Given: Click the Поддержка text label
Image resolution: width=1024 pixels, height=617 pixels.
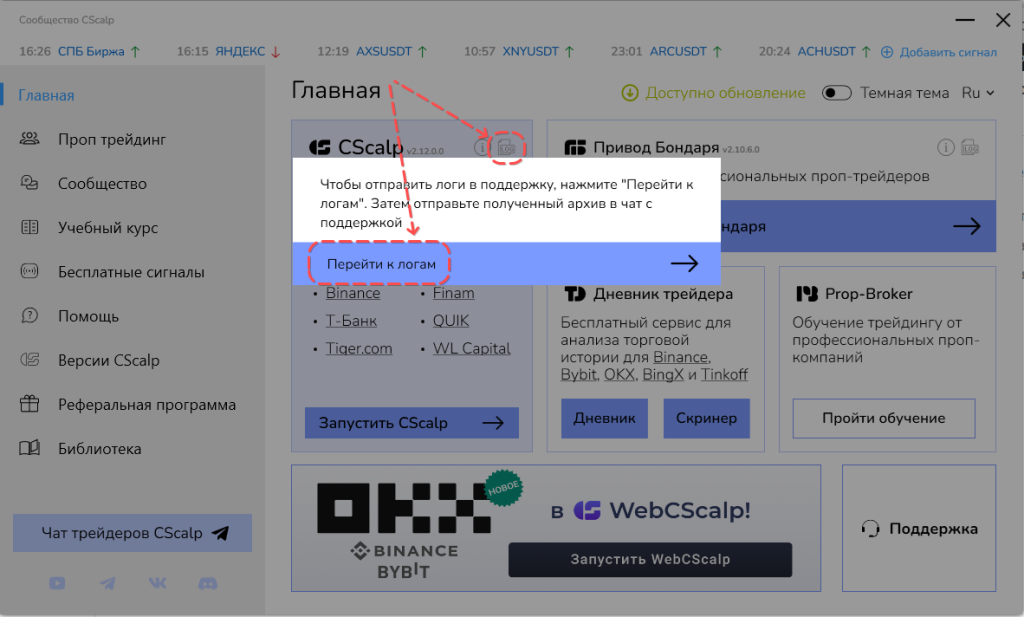Looking at the screenshot, I should (x=933, y=528).
